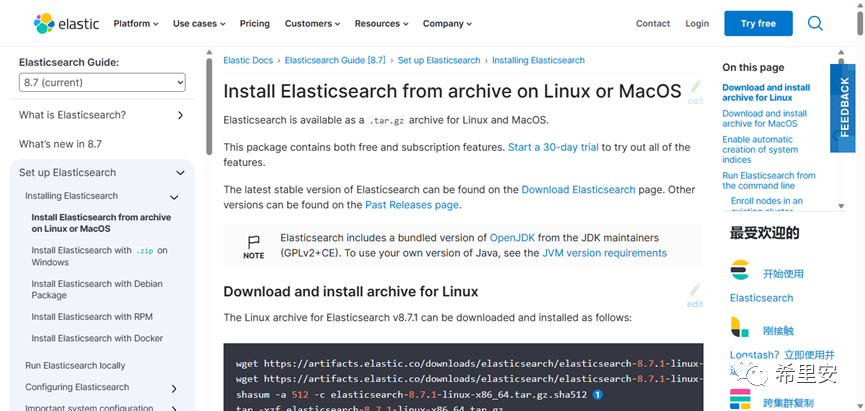Expand What is Elasticsearch? section
Viewport: 865px width, 411px height.
[180, 115]
